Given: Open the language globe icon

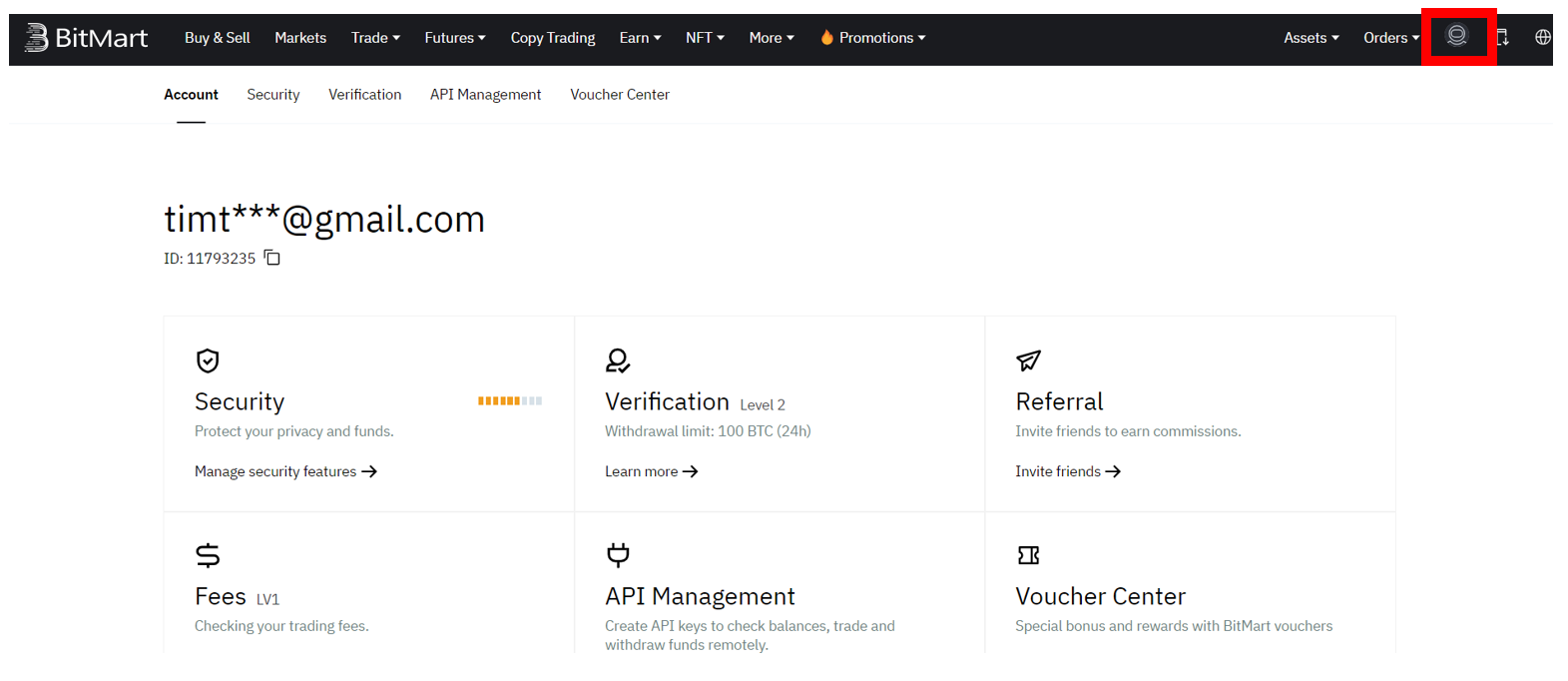Looking at the screenshot, I should coord(1543,37).
